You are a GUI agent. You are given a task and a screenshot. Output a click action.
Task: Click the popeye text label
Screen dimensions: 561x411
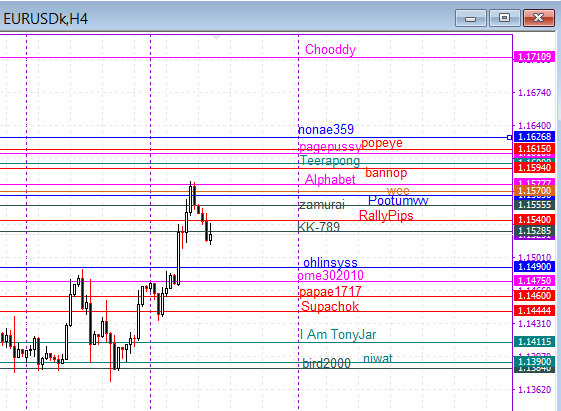[x=382, y=143]
